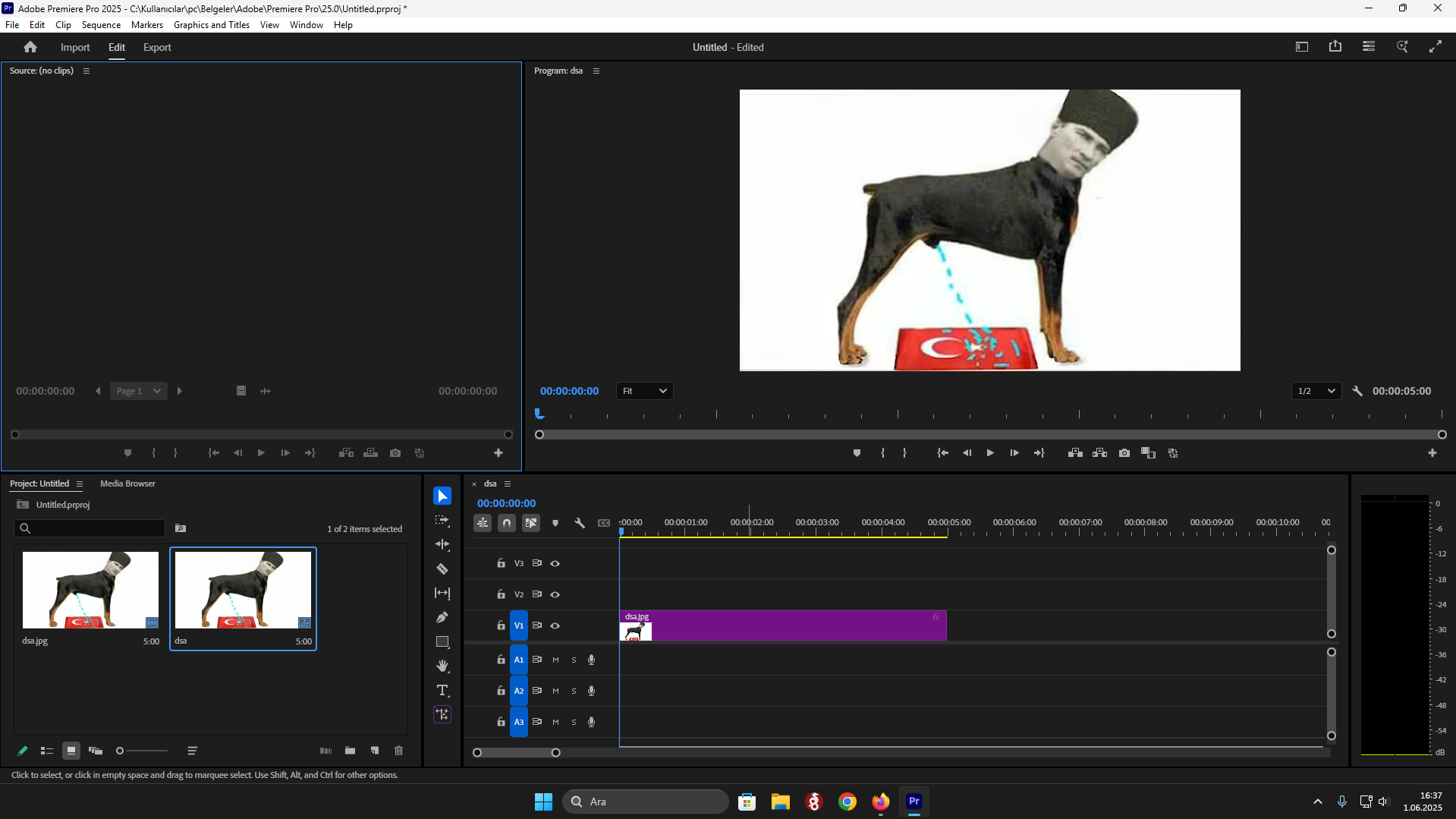Open the sort icons menu in Project panel
This screenshot has width=1456, height=819.
point(193,751)
